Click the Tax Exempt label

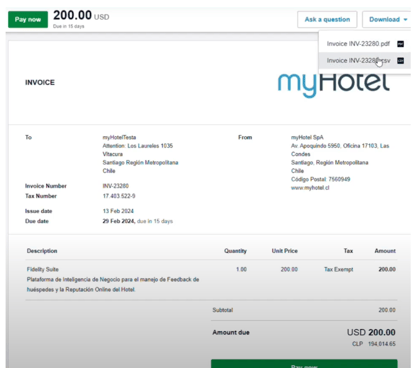pos(339,269)
